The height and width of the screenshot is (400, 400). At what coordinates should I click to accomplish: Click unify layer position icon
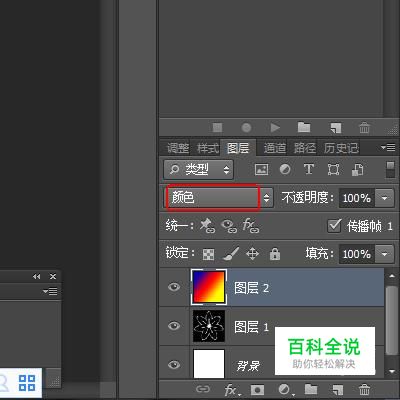point(207,226)
